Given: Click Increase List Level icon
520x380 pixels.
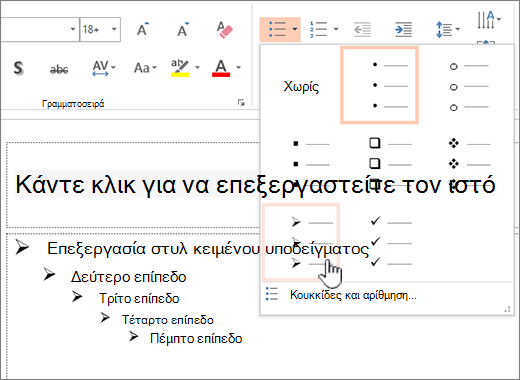Looking at the screenshot, I should tap(403, 29).
